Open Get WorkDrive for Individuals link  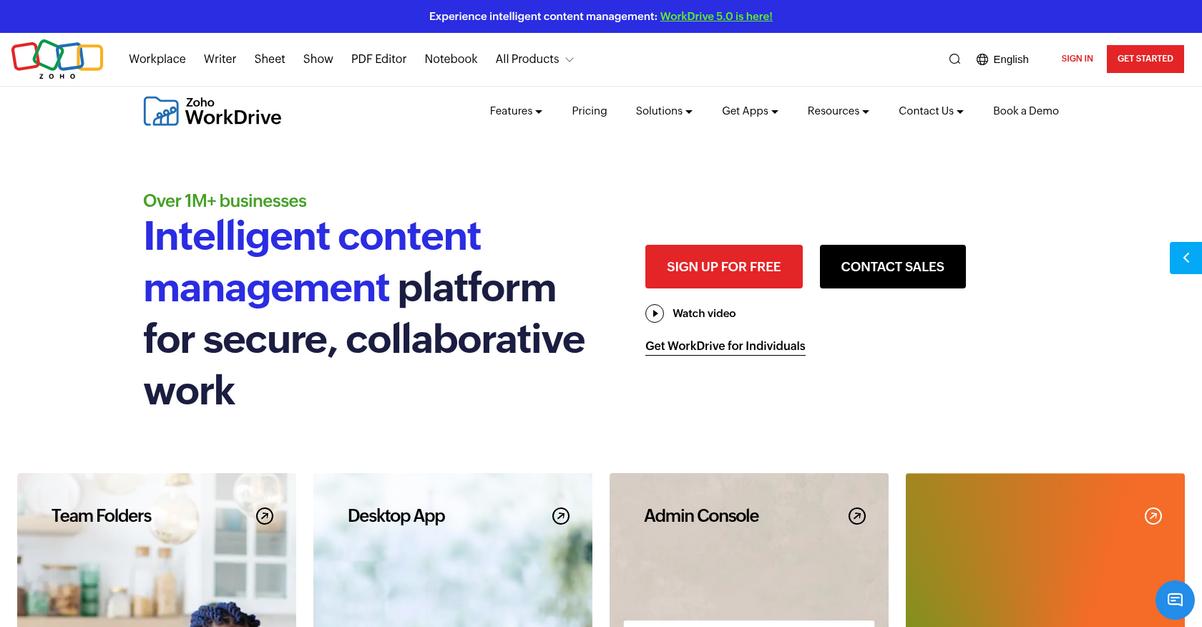(x=725, y=346)
